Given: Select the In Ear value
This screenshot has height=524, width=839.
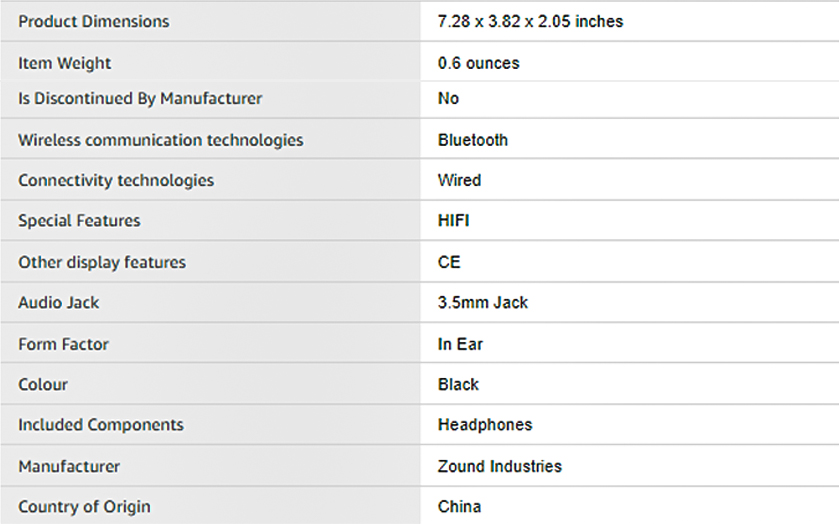Looking at the screenshot, I should pyautogui.click(x=460, y=344).
